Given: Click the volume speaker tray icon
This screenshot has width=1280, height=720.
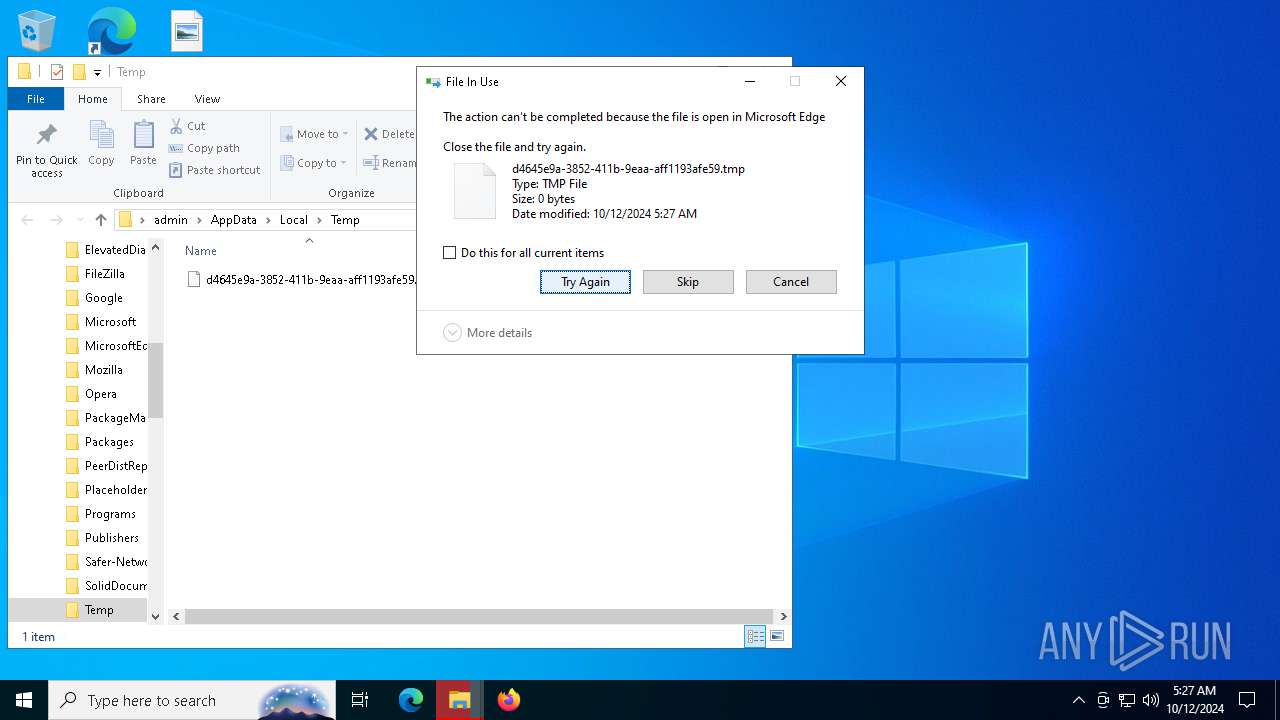Looking at the screenshot, I should (x=1150, y=700).
